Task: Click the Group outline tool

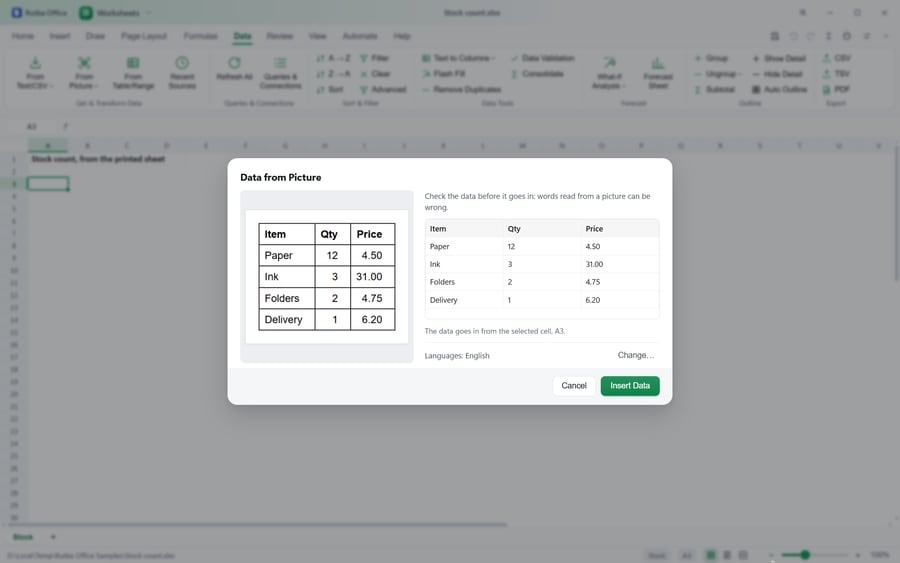Action: coord(711,58)
